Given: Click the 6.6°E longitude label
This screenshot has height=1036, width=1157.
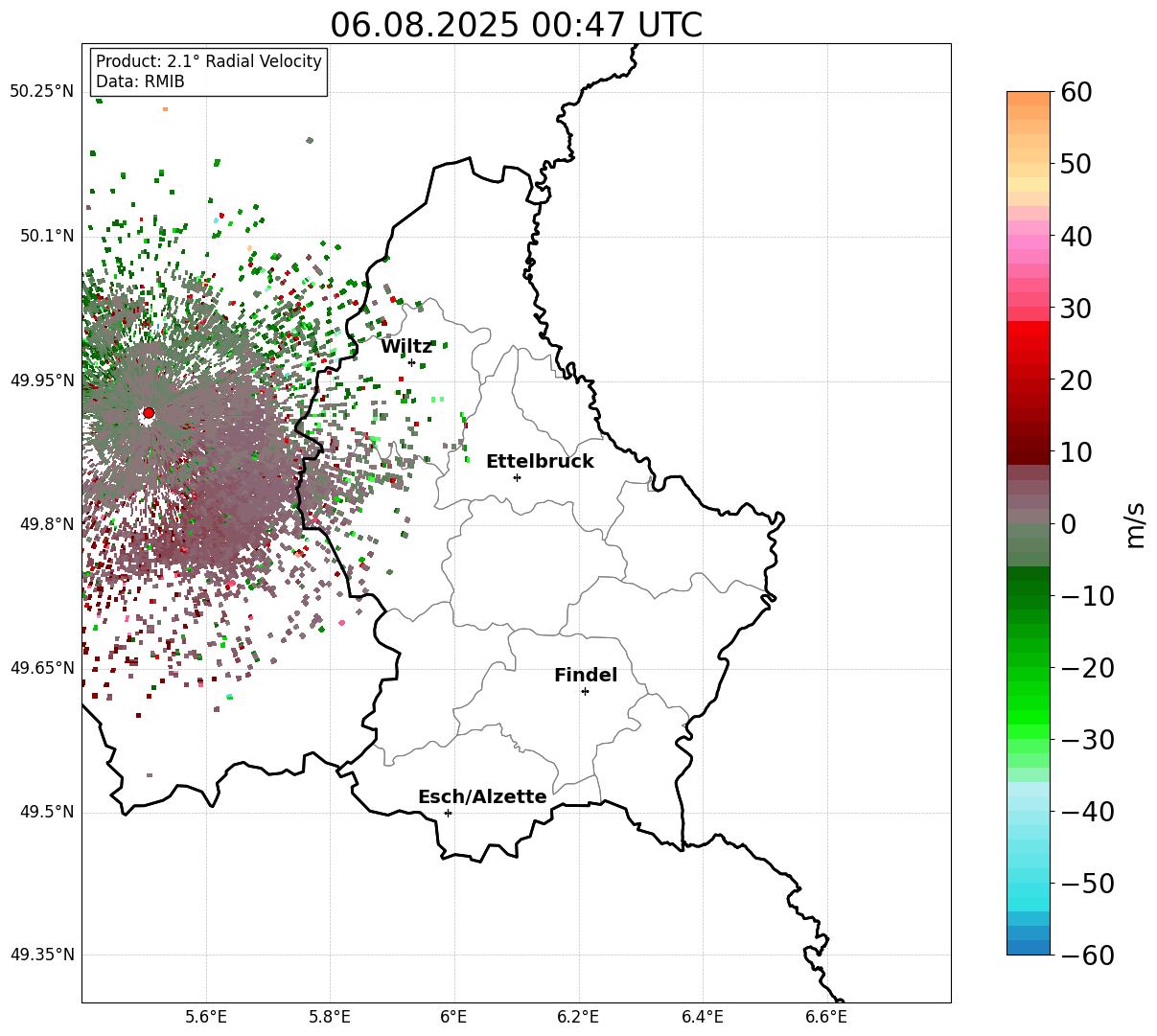Looking at the screenshot, I should click(x=826, y=1017).
